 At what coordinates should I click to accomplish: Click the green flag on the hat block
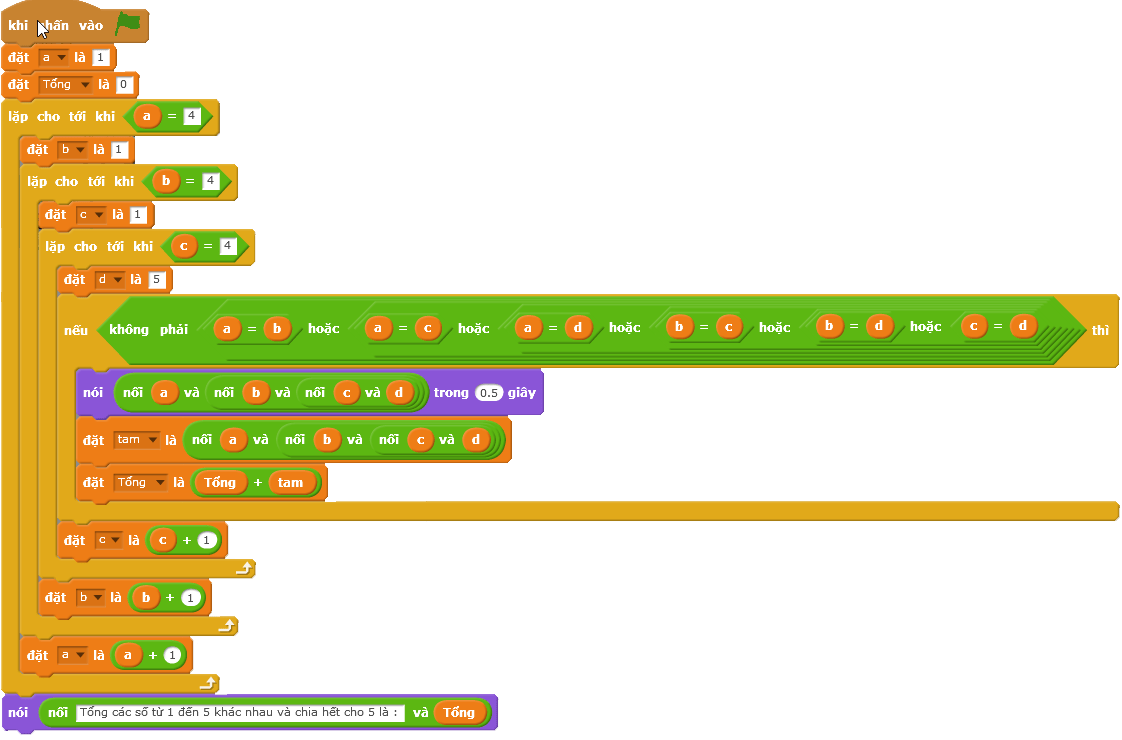(127, 24)
